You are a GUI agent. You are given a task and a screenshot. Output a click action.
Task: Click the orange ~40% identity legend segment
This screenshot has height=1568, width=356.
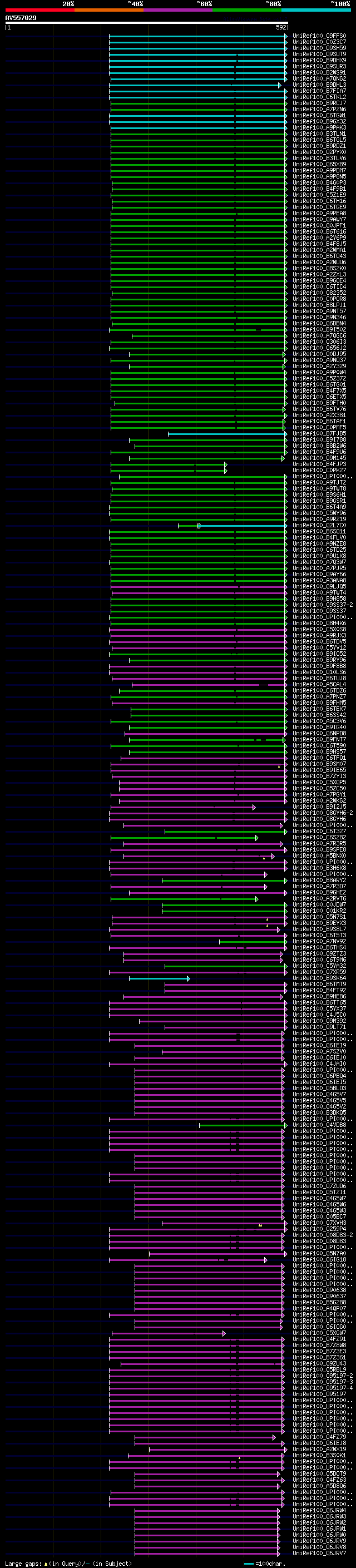pyautogui.click(x=109, y=10)
